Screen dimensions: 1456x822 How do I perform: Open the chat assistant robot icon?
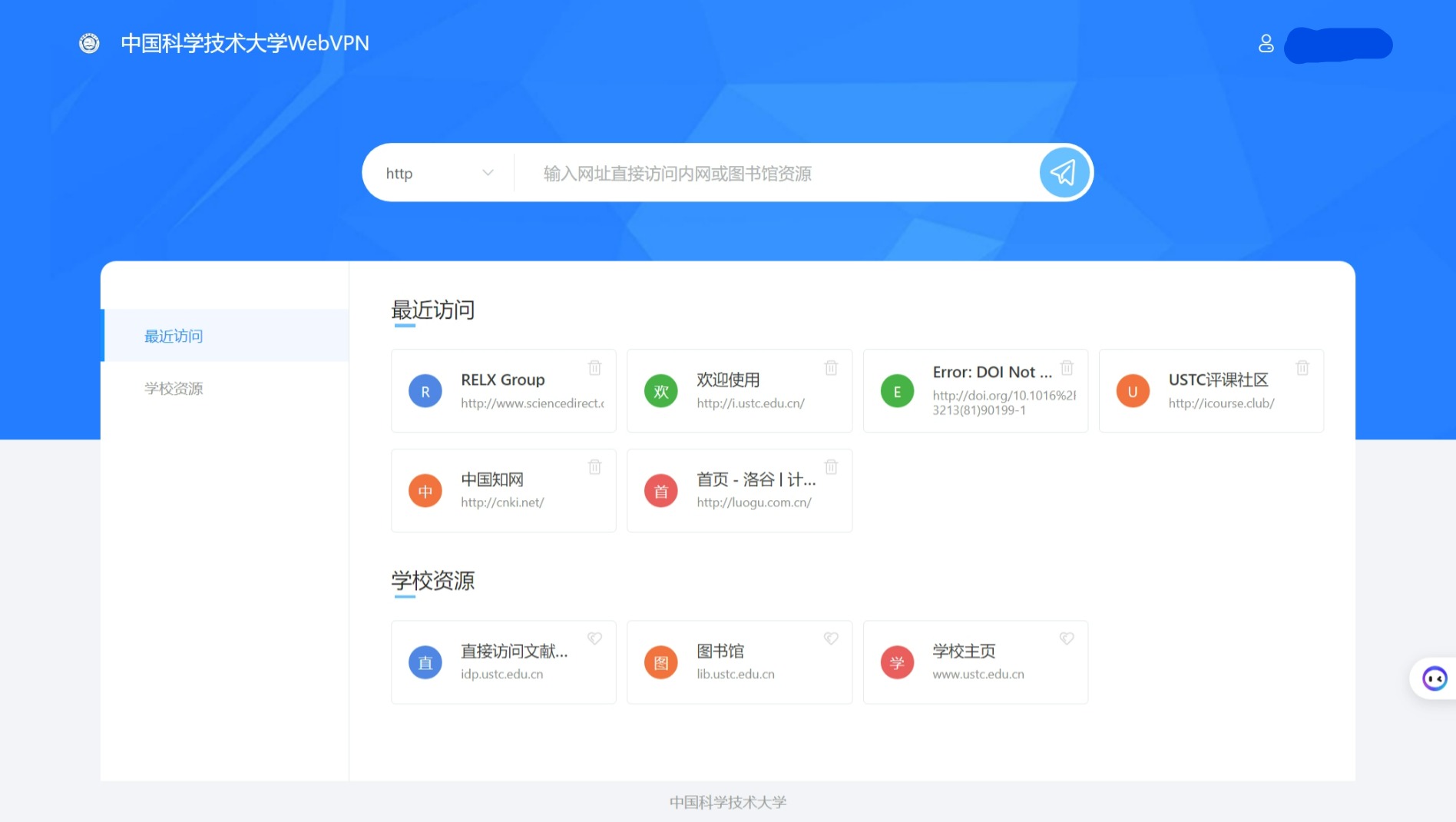[x=1434, y=678]
